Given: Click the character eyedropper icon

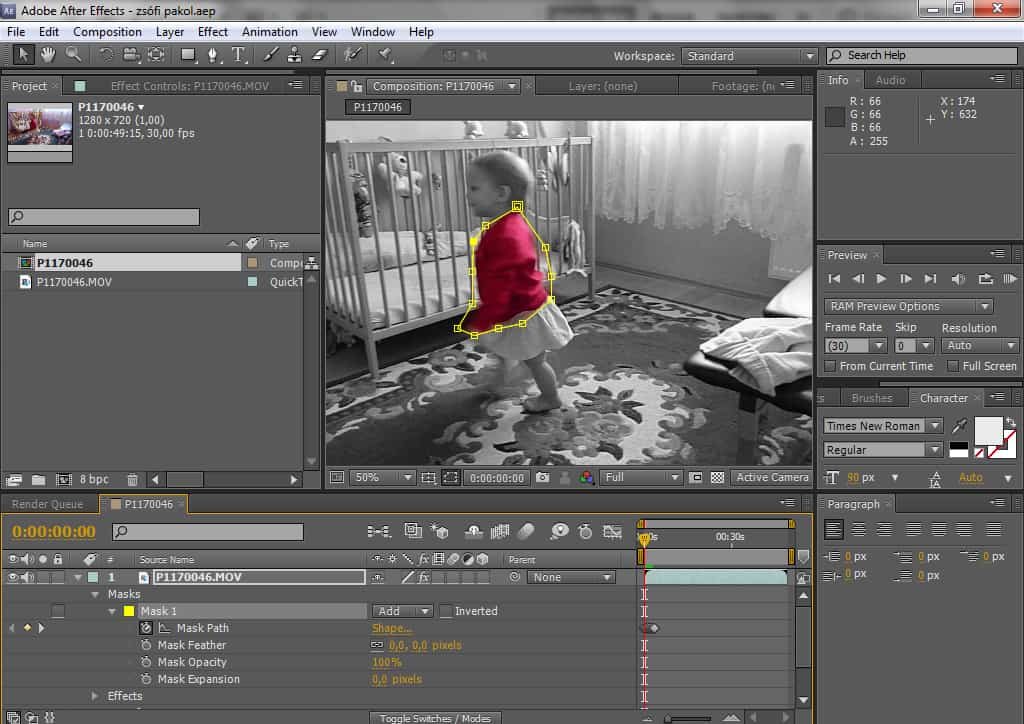Looking at the screenshot, I should point(960,426).
